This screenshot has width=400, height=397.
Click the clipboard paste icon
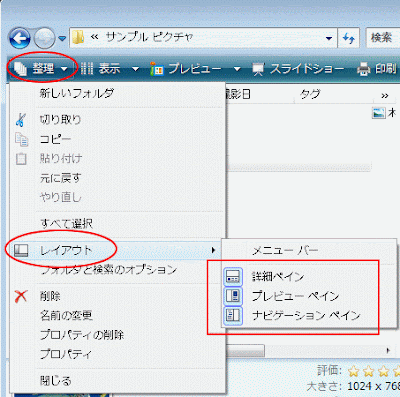(x=21, y=158)
